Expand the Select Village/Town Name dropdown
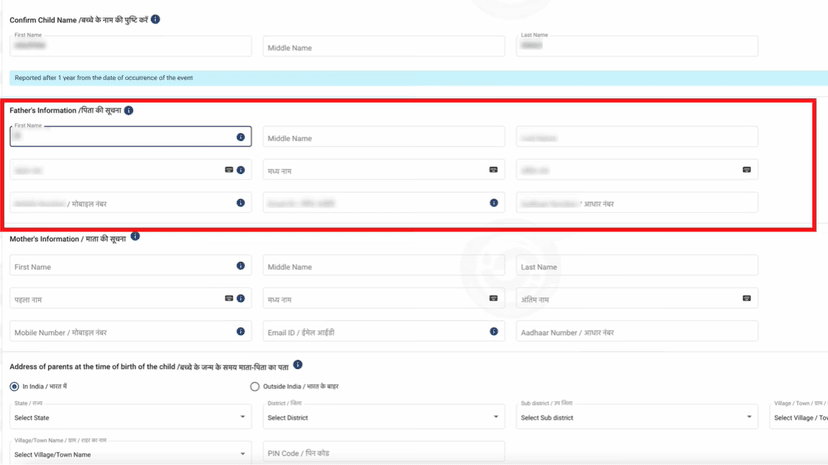 click(x=130, y=454)
